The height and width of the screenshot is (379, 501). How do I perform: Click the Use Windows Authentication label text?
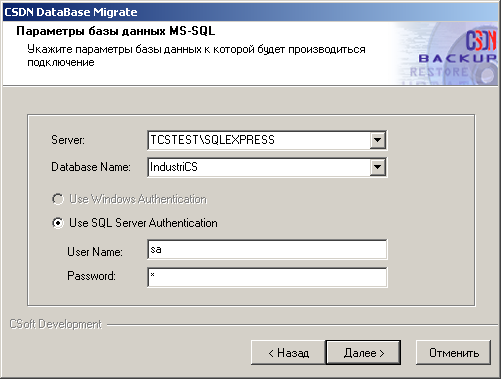coord(138,199)
